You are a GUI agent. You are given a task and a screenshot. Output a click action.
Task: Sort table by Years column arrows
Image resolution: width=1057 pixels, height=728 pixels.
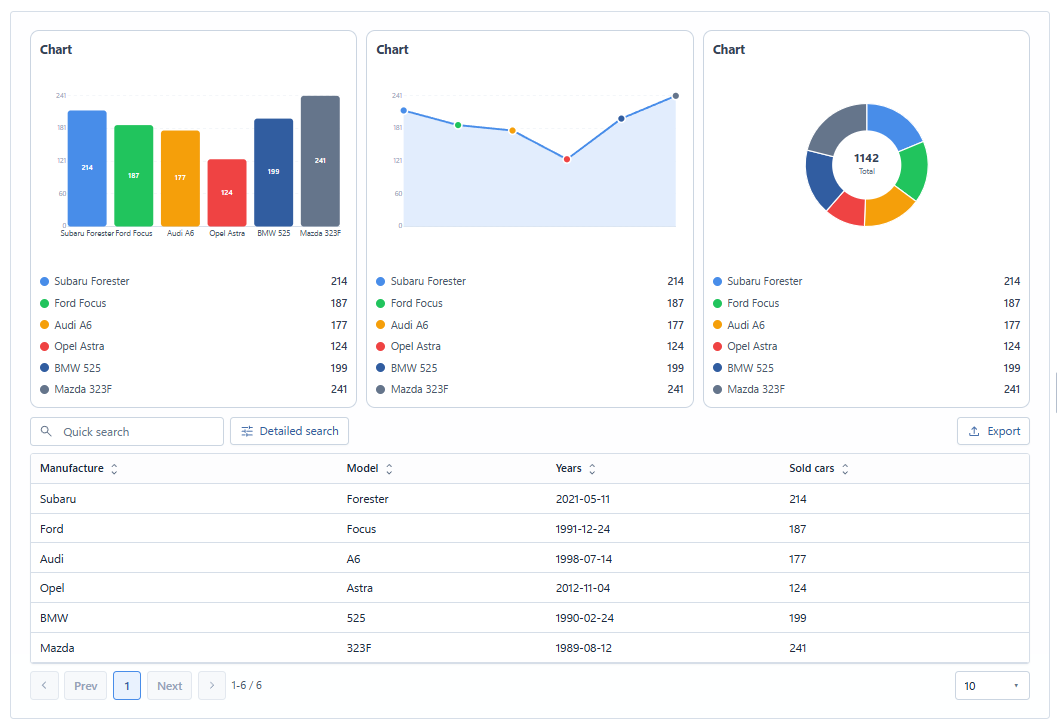point(592,468)
